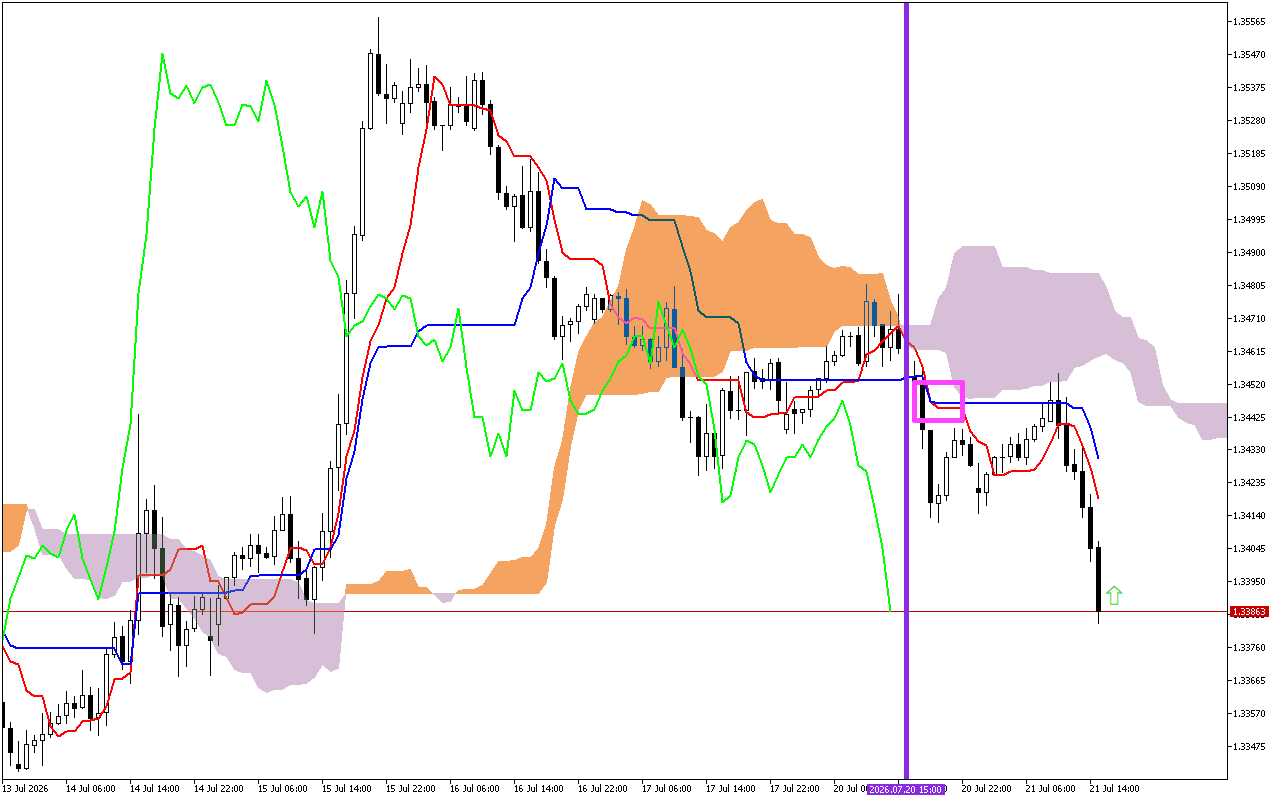1280x800 pixels.
Task: Click time axis label 16 Jul 22:00
Action: [x=602, y=789]
